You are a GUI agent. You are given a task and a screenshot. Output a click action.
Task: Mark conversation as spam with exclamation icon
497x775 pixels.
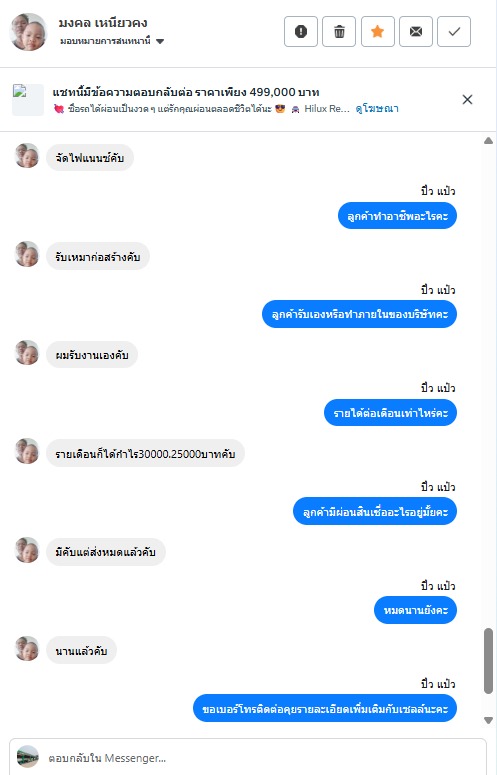click(x=300, y=32)
